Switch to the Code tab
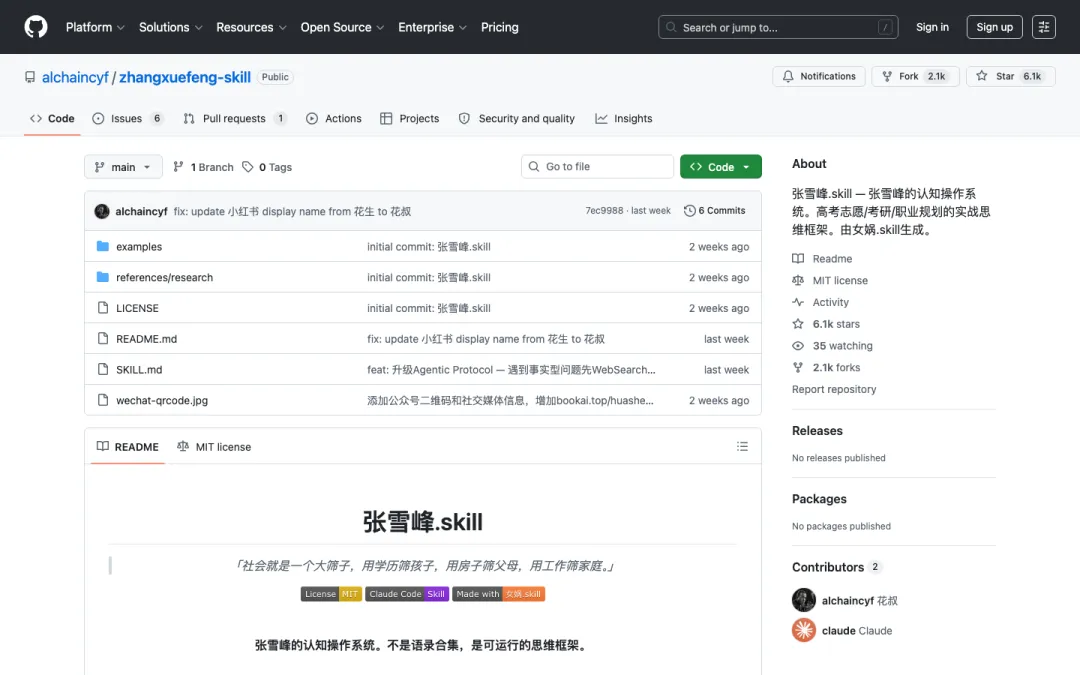 [52, 118]
